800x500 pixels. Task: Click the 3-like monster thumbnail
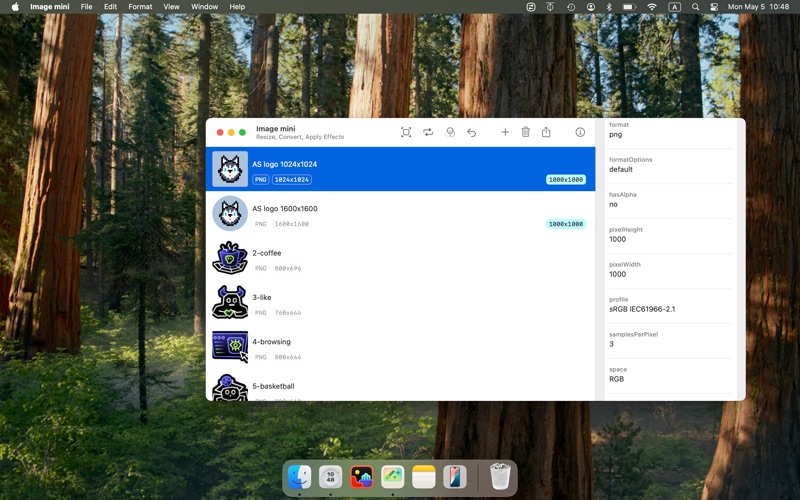[230, 302]
